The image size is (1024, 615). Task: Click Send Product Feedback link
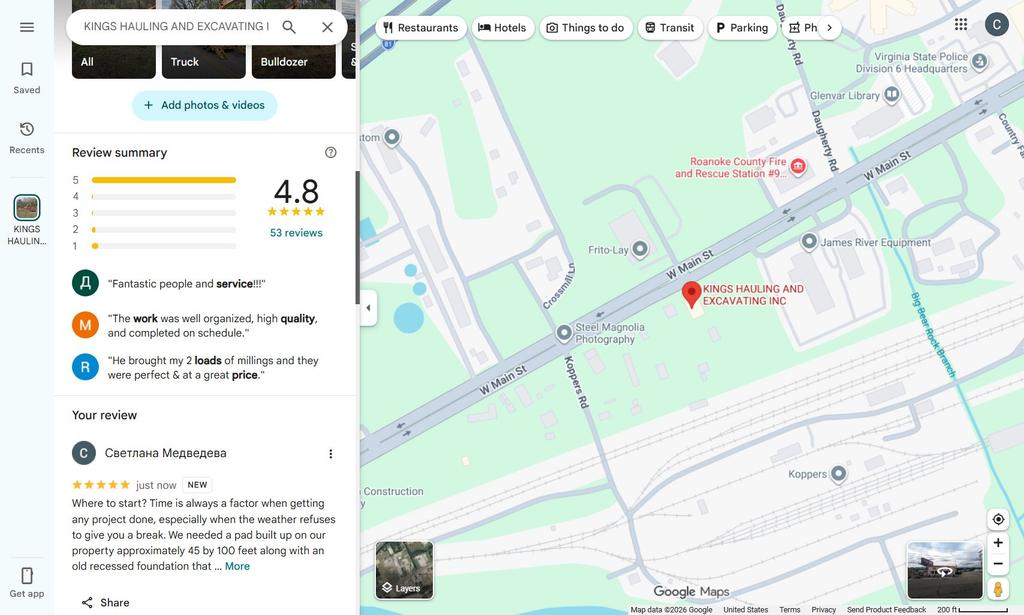(x=886, y=610)
